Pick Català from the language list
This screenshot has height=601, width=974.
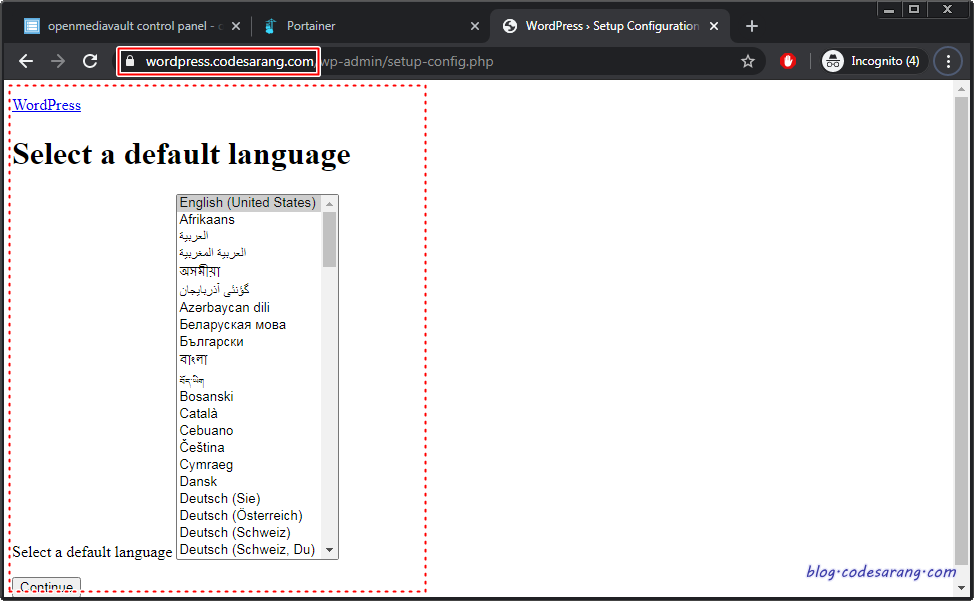pos(248,413)
